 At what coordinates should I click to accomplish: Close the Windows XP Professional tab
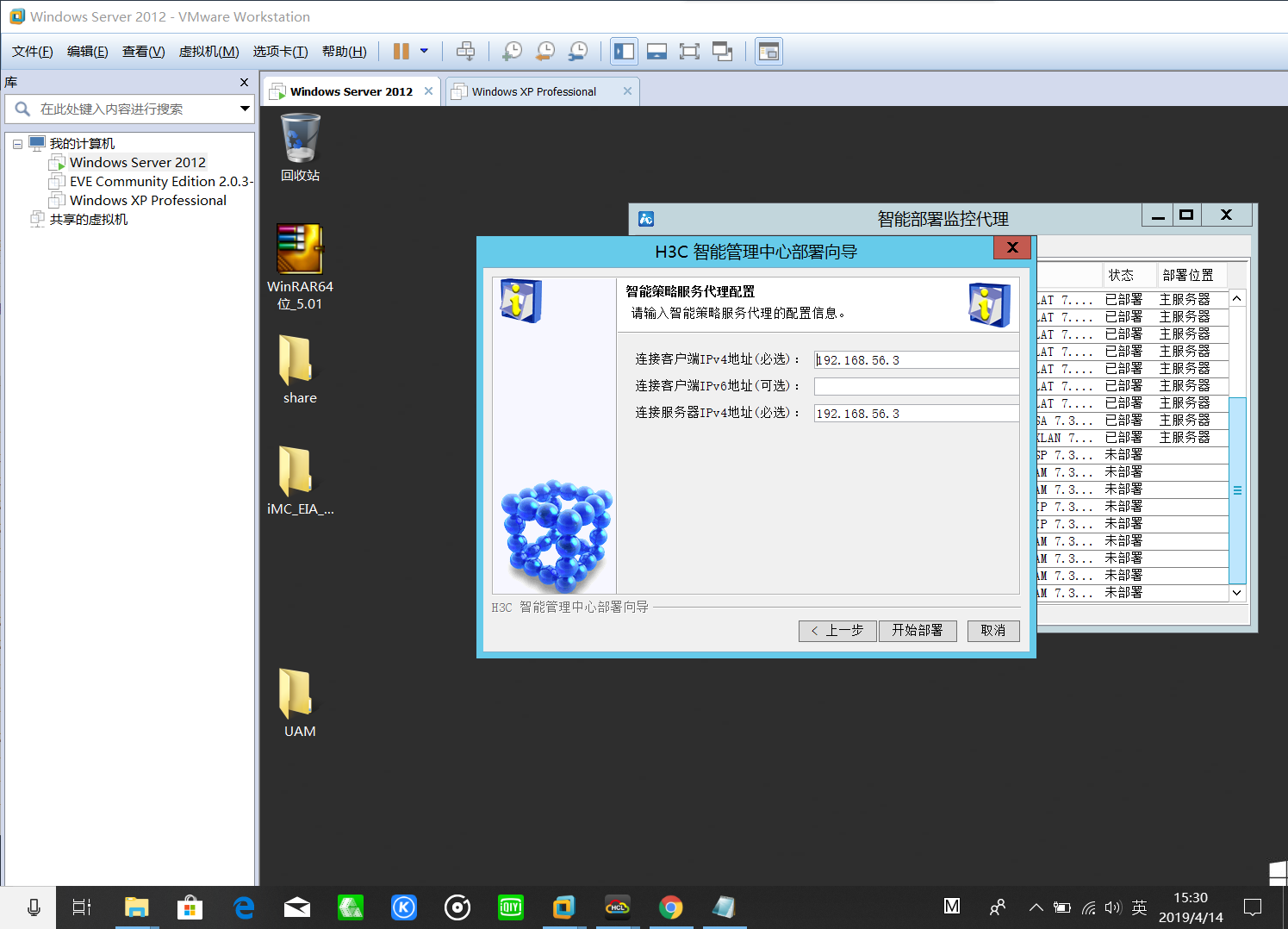click(627, 91)
